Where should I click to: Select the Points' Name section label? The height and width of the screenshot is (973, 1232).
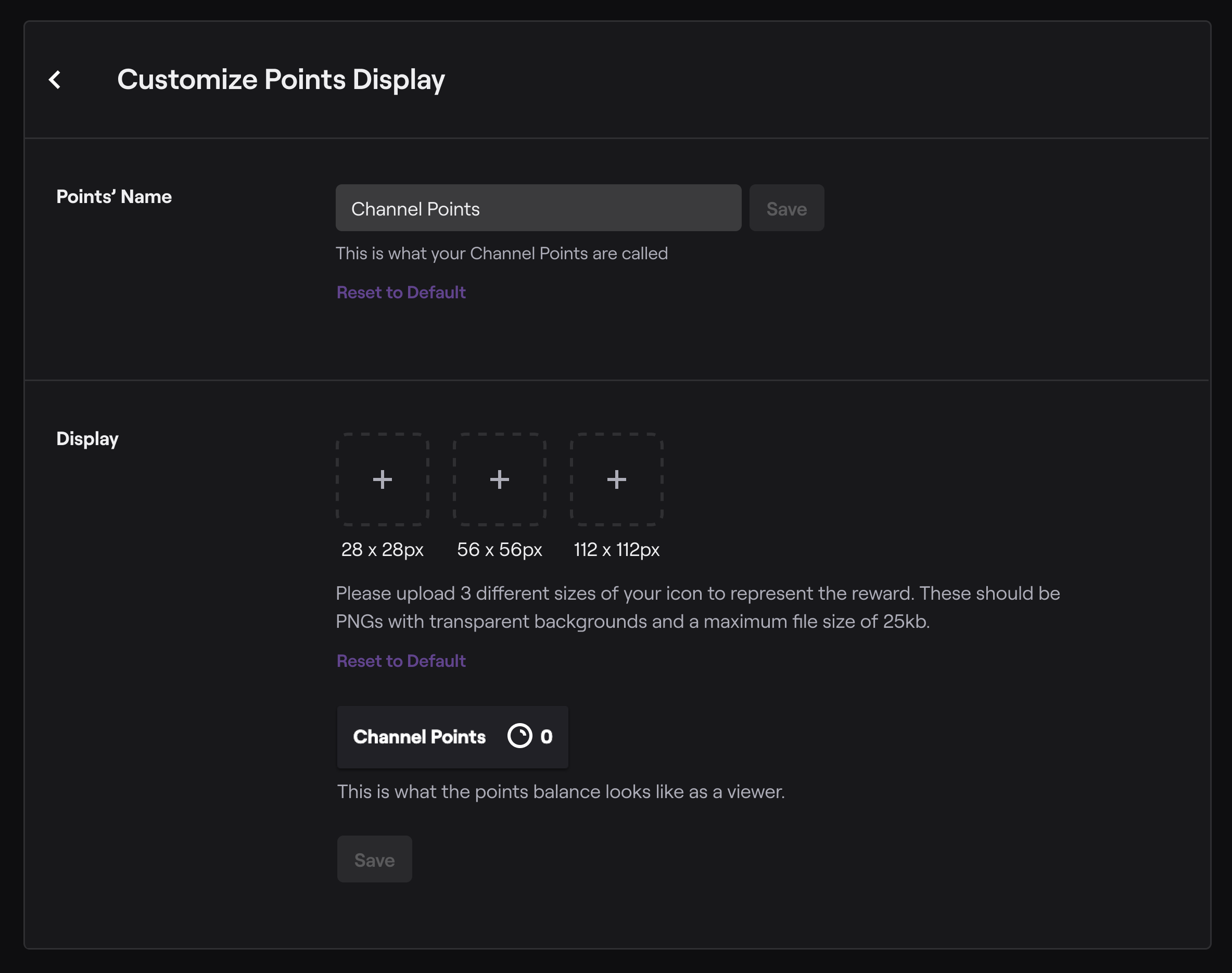pos(113,197)
